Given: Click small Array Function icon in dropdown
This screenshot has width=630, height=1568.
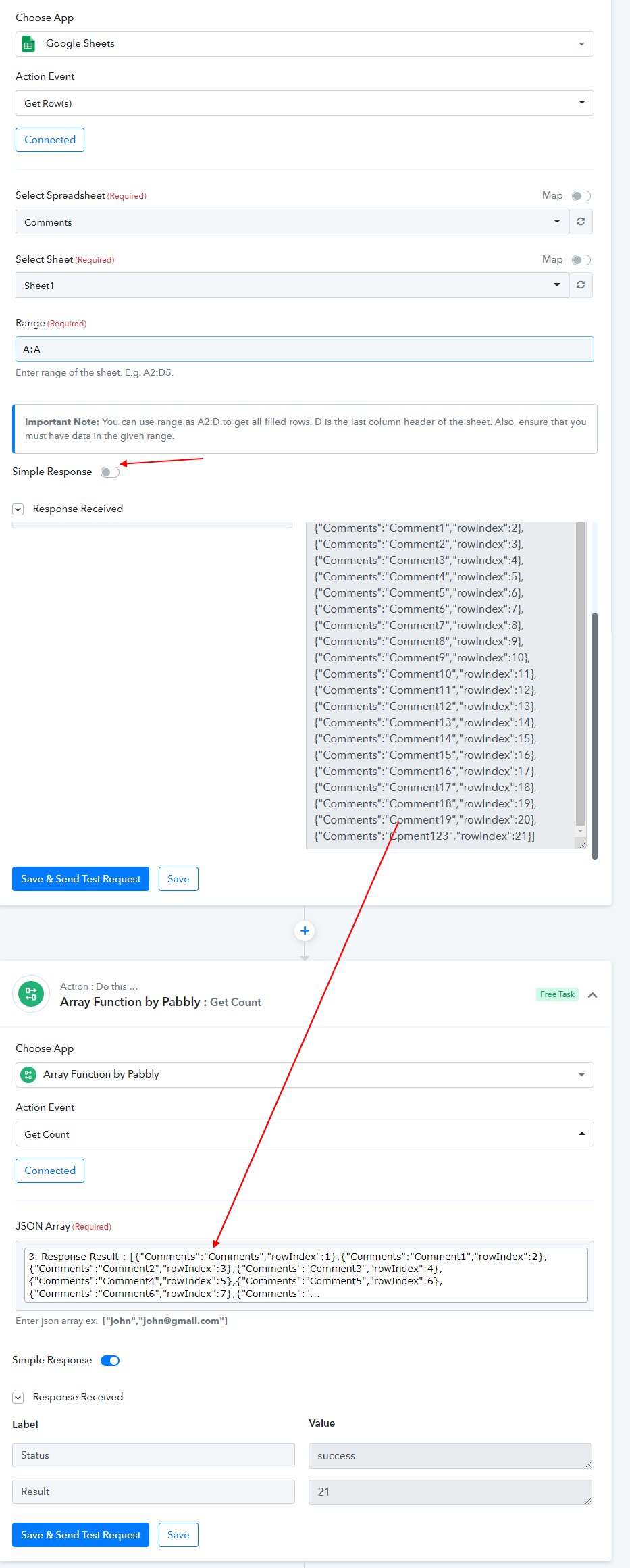Looking at the screenshot, I should (28, 1075).
